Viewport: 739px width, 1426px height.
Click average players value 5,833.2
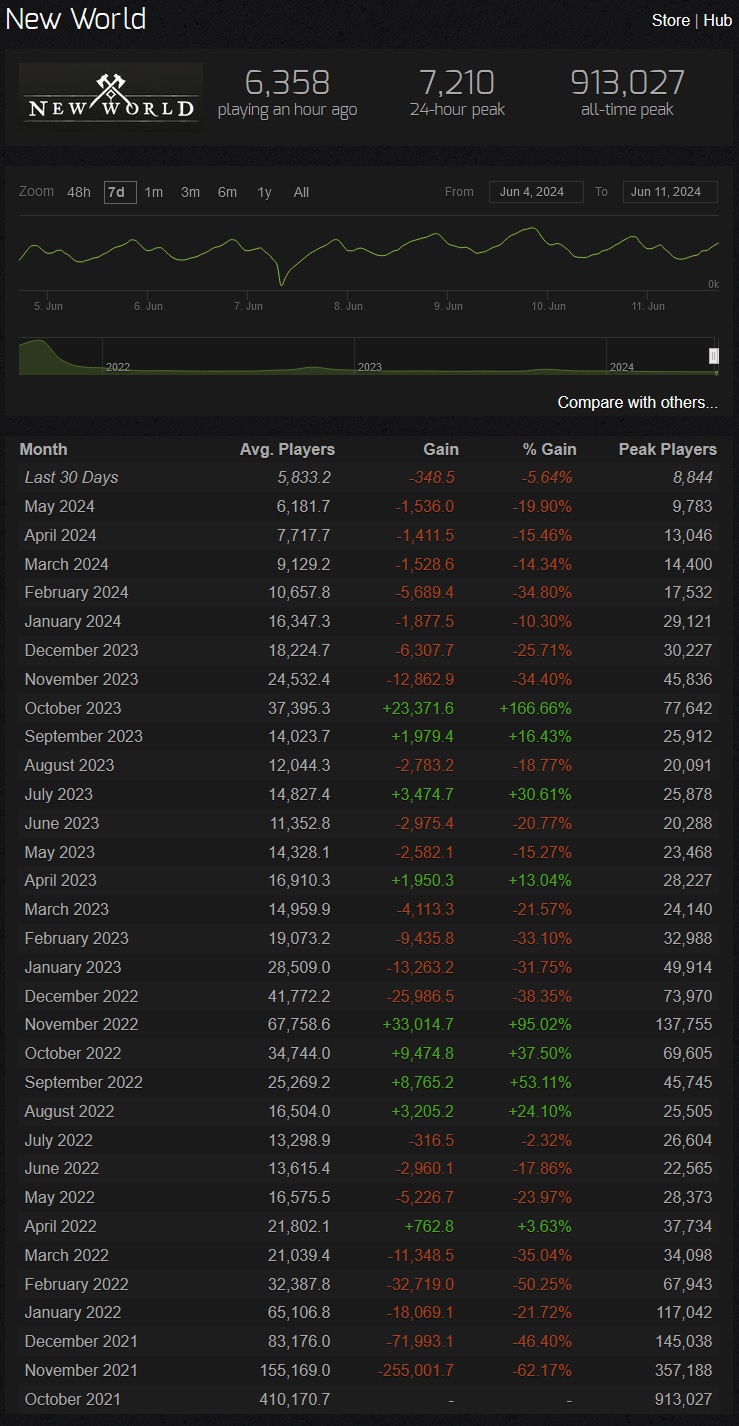[x=304, y=478]
